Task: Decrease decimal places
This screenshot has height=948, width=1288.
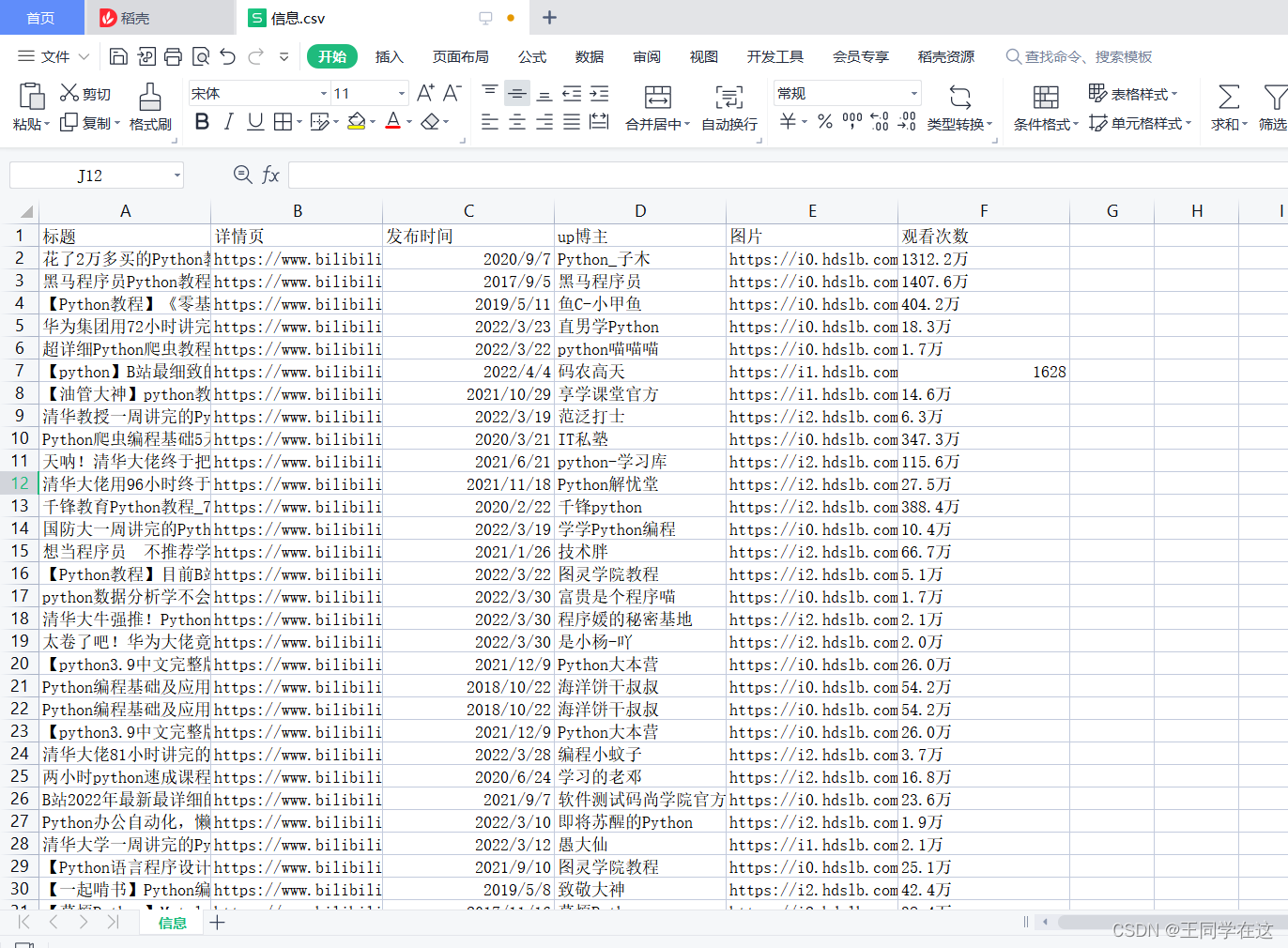Action: 907,122
